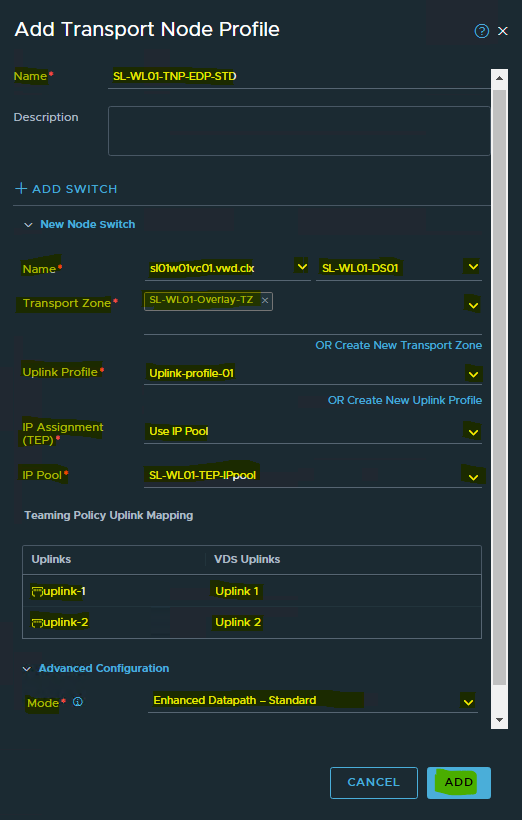Remove SL-WL01-Overlay-TZ transport zone tag

click(265, 300)
